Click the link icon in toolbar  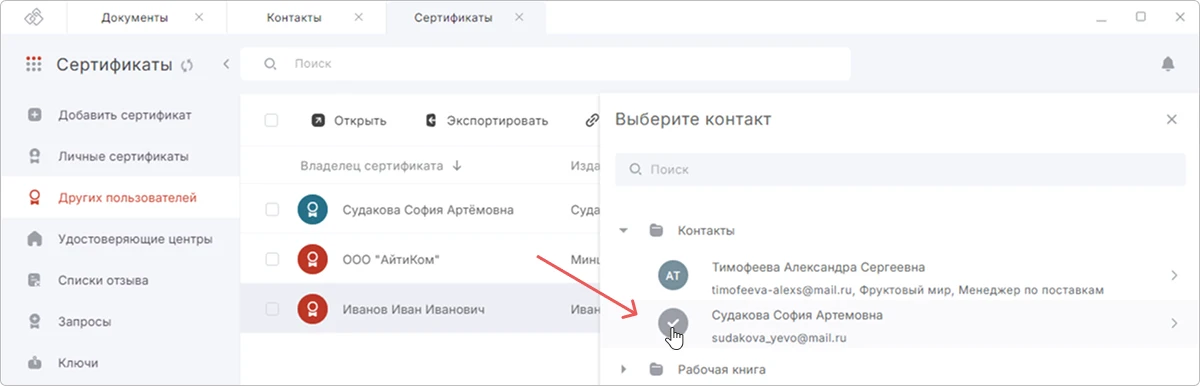591,121
